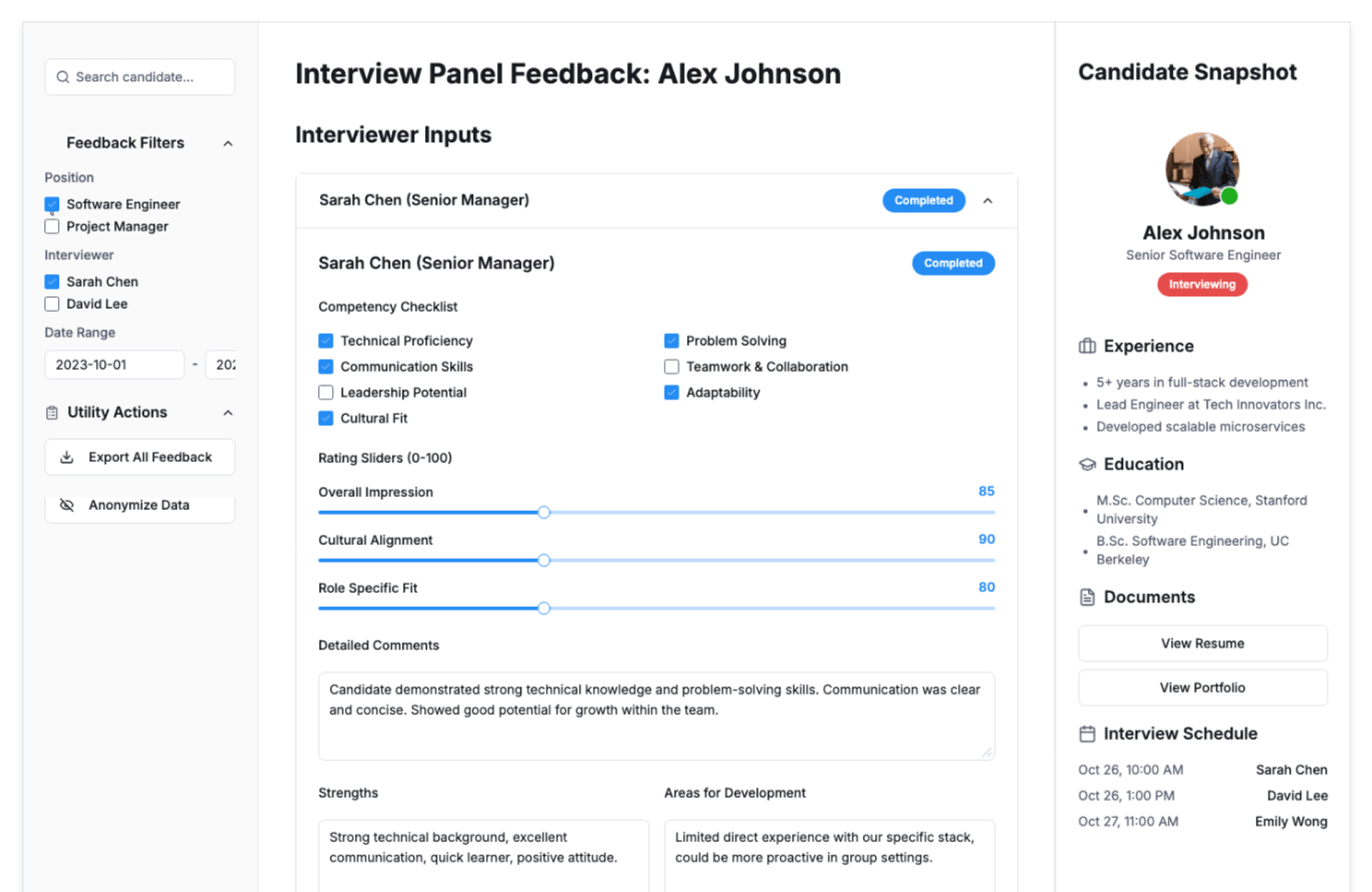Screen dimensions: 1372x892
Task: Click the Interview Schedule calendar icon
Action: (1087, 734)
